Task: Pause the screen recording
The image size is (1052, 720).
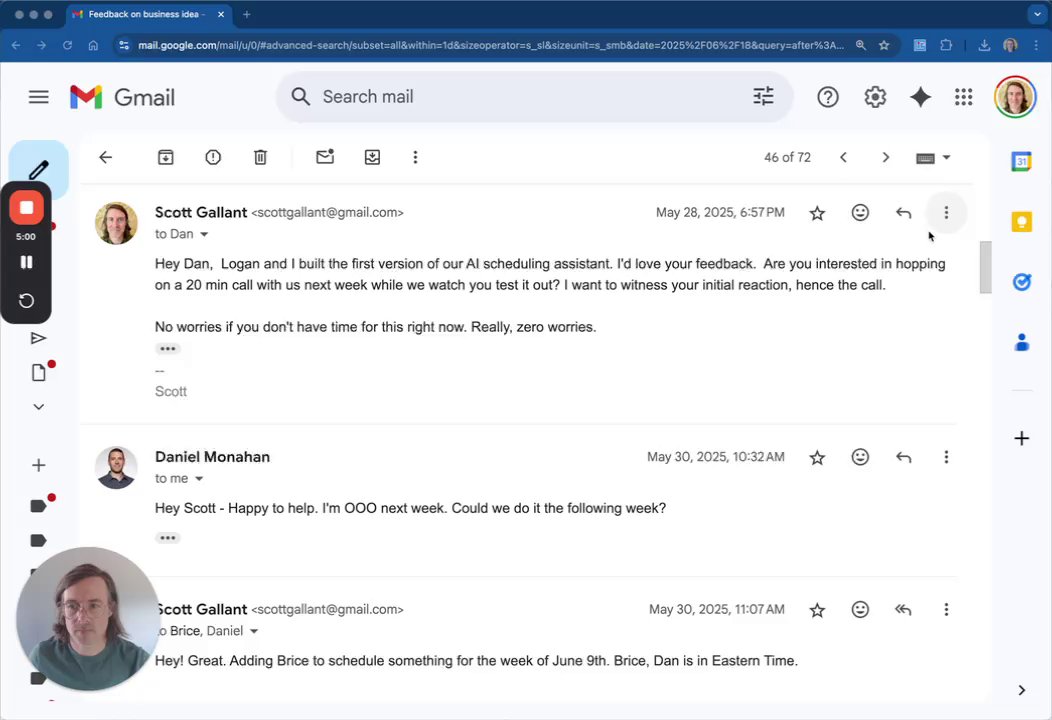Action: 27,262
